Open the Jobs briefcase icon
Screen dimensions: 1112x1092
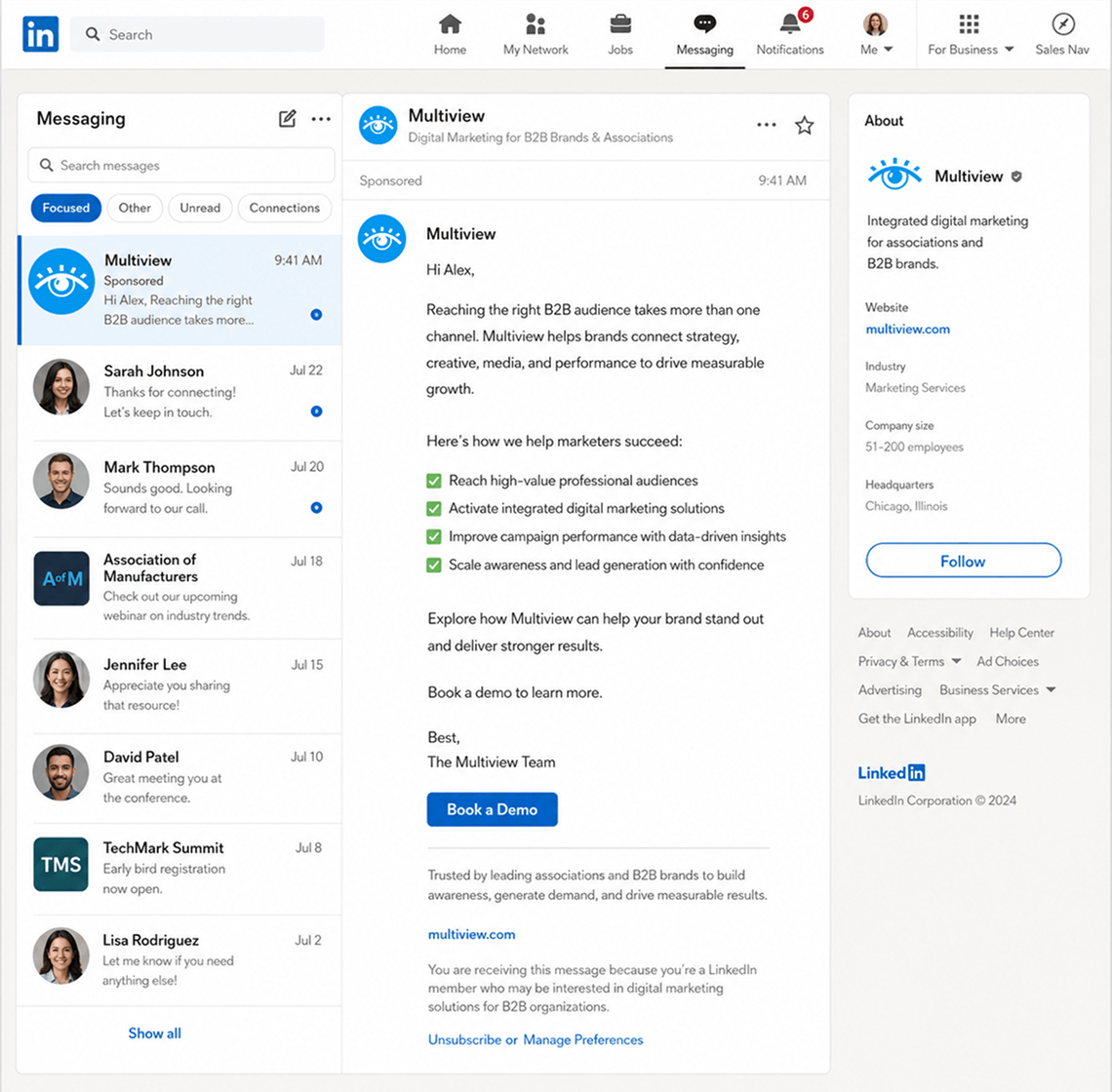point(619,34)
